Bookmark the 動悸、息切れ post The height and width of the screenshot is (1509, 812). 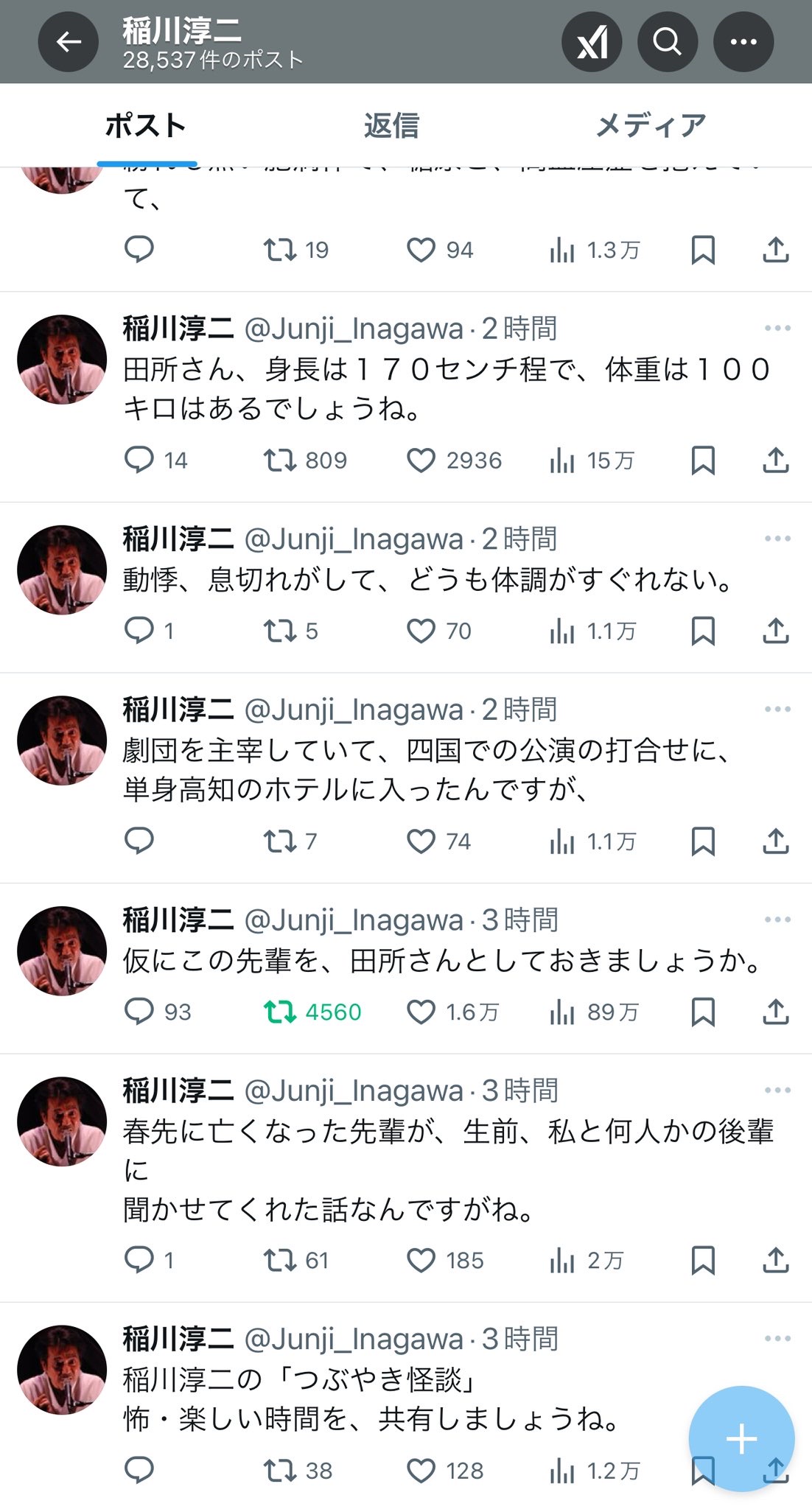pyautogui.click(x=703, y=631)
